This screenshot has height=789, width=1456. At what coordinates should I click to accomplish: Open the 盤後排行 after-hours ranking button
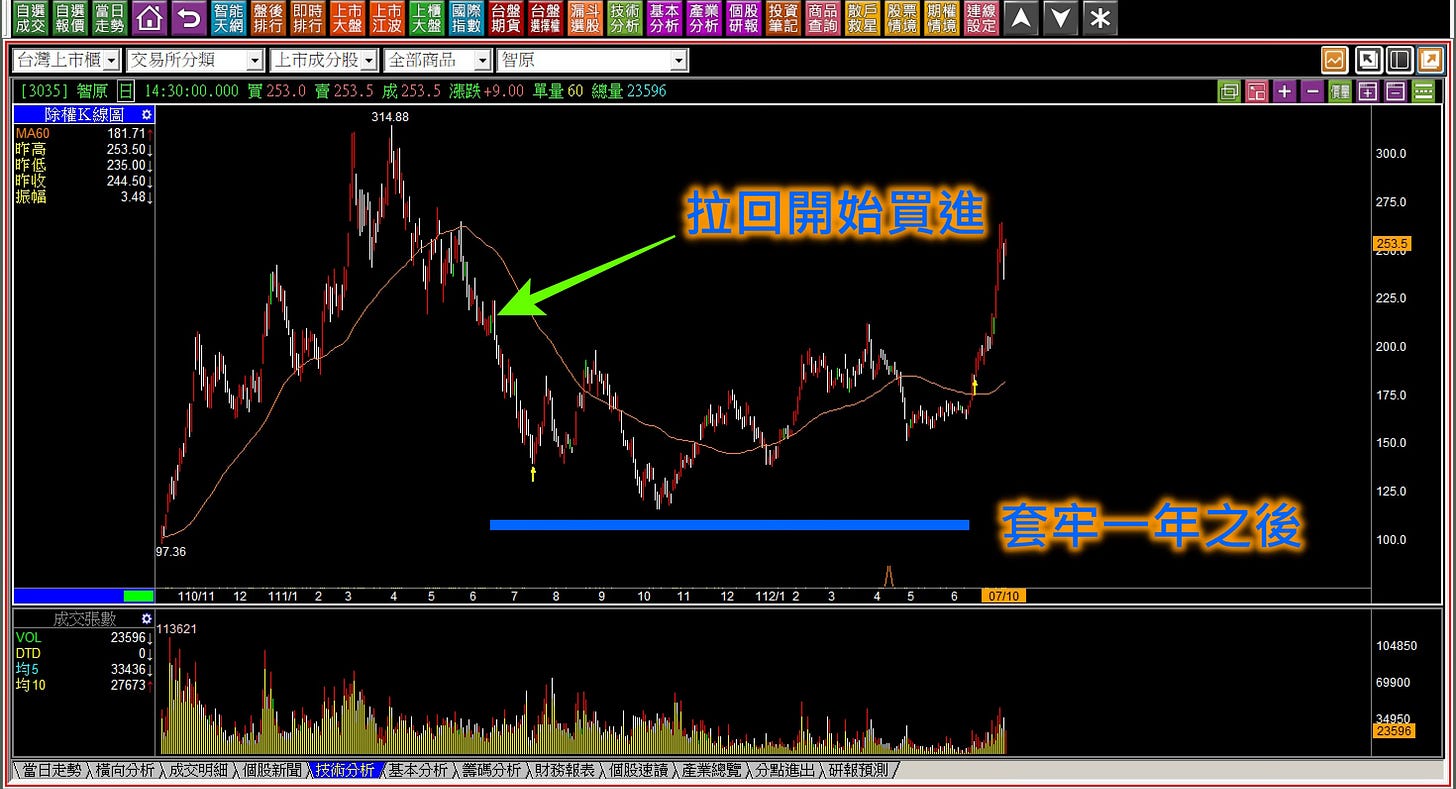click(268, 18)
